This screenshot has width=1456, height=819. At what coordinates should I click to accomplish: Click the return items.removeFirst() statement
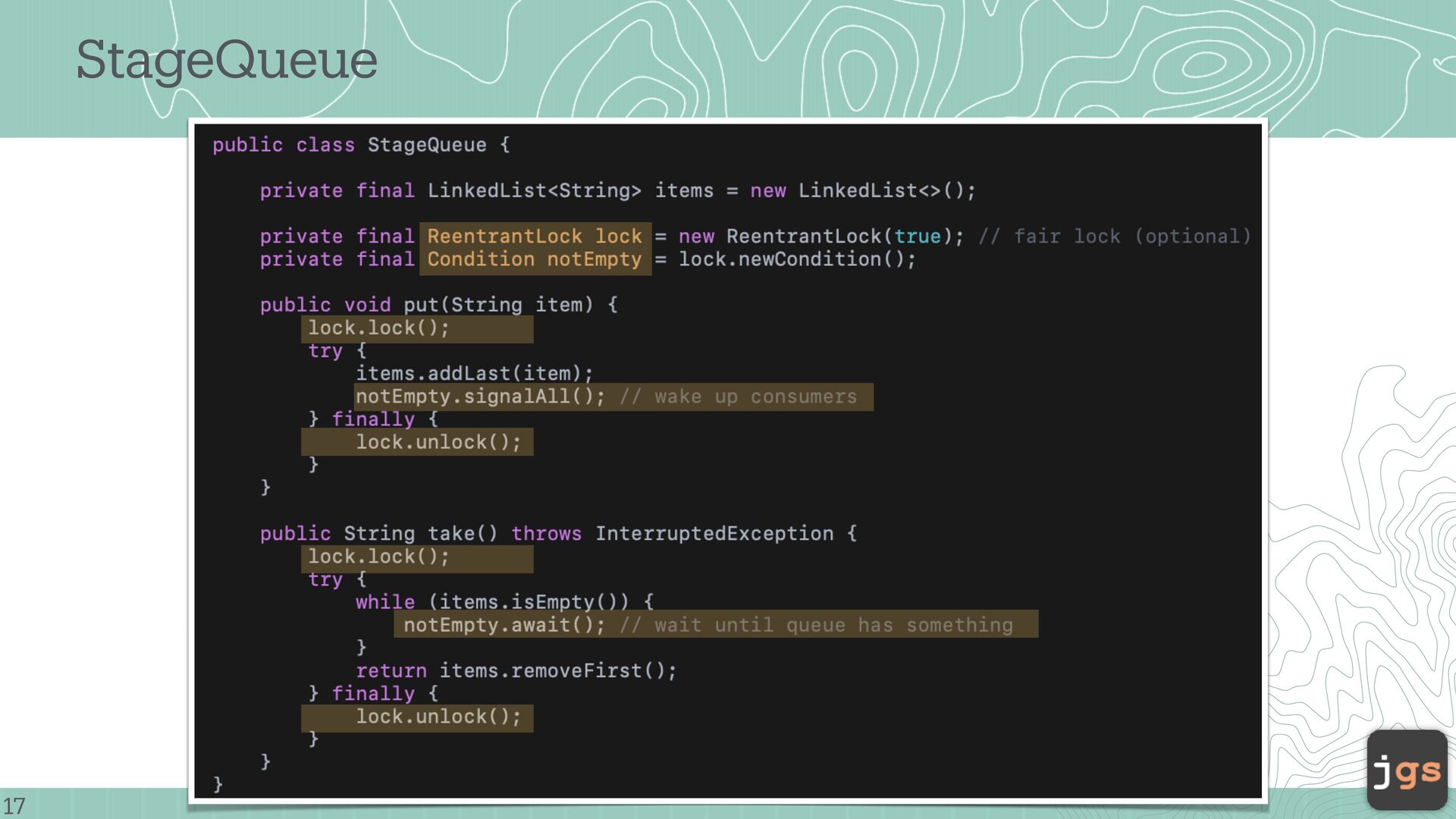click(x=516, y=671)
